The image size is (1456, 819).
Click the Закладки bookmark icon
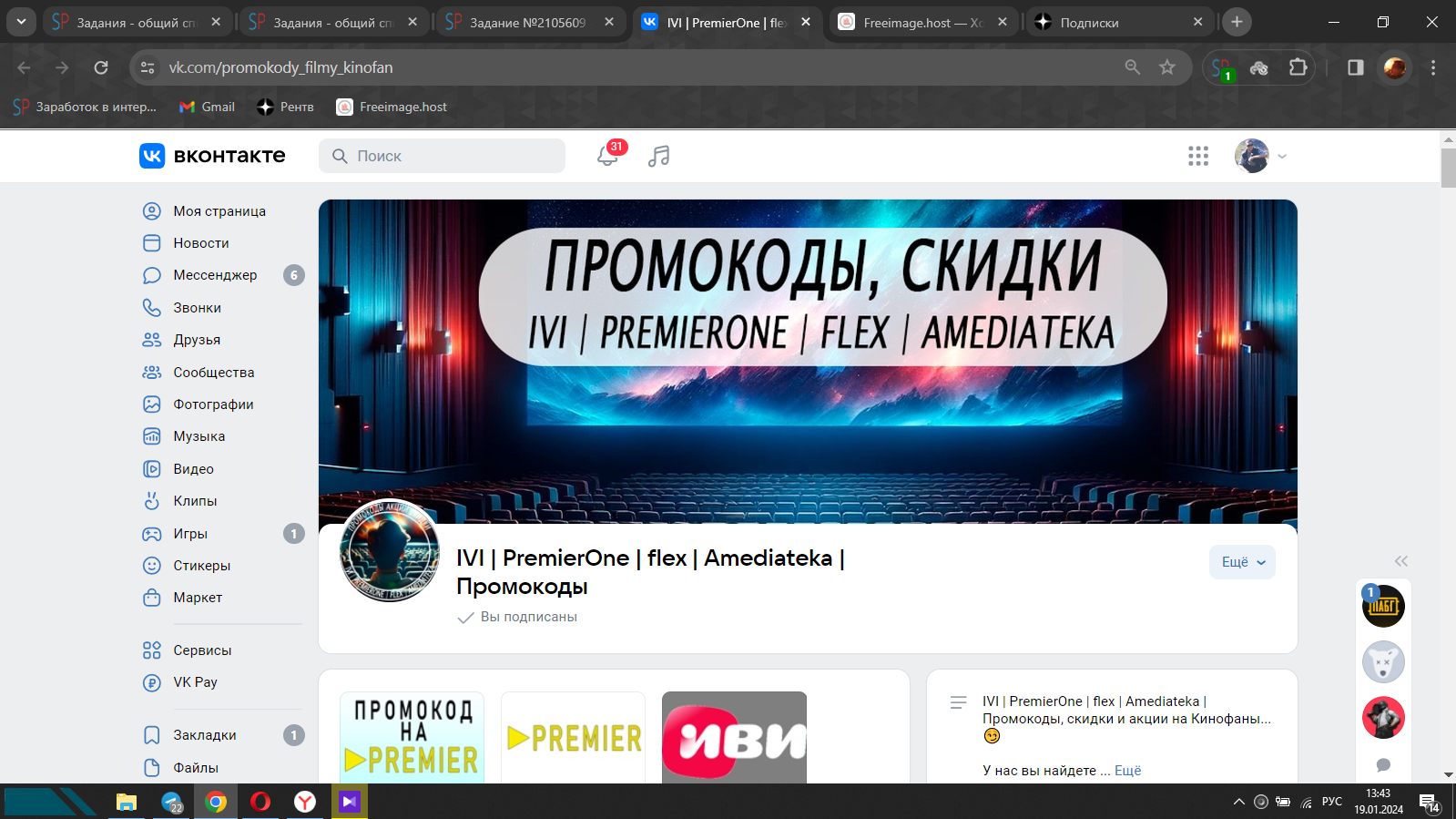[x=152, y=735]
